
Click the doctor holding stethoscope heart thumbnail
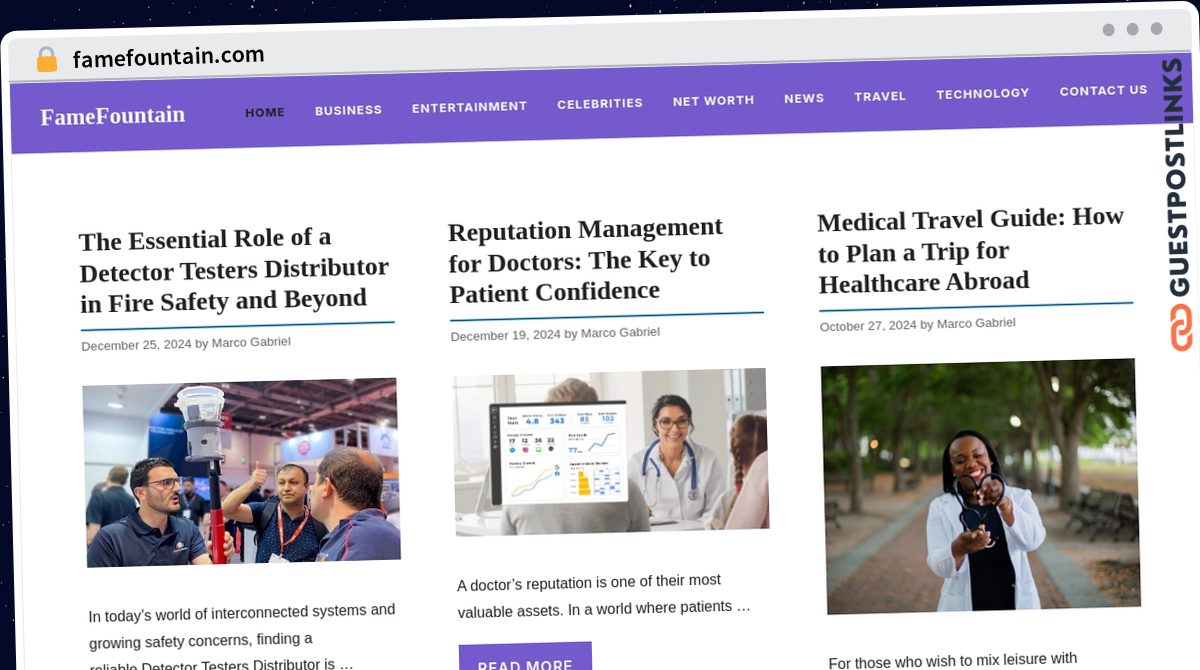click(981, 486)
